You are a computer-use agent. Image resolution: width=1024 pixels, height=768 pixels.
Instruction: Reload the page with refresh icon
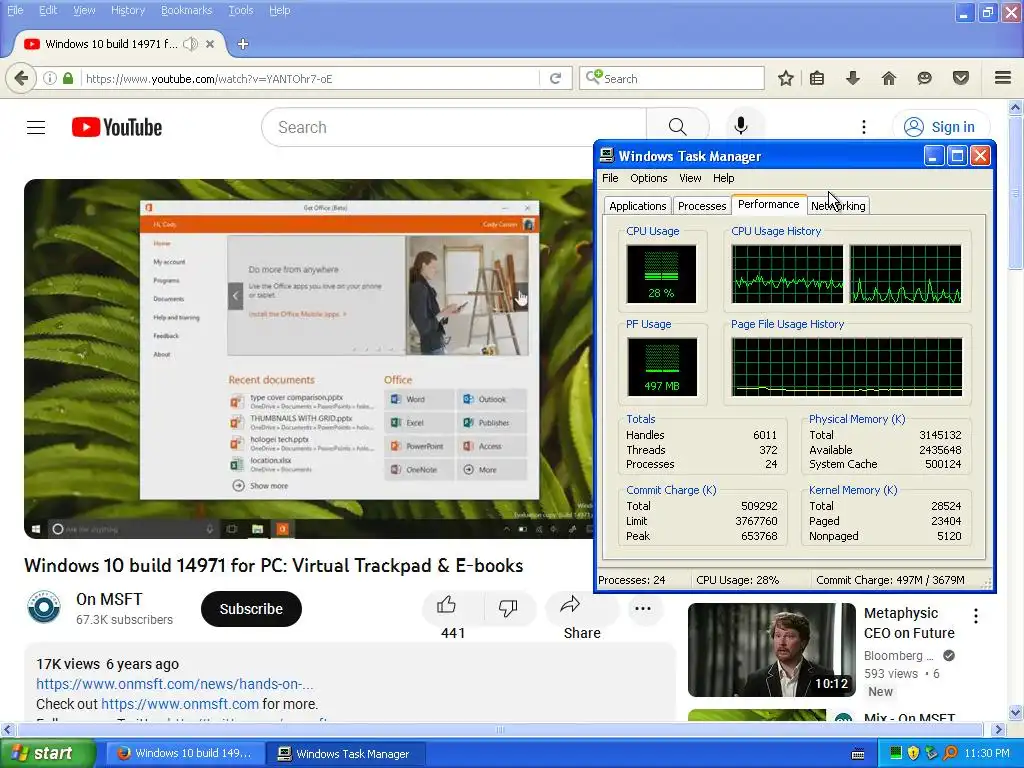pos(556,78)
